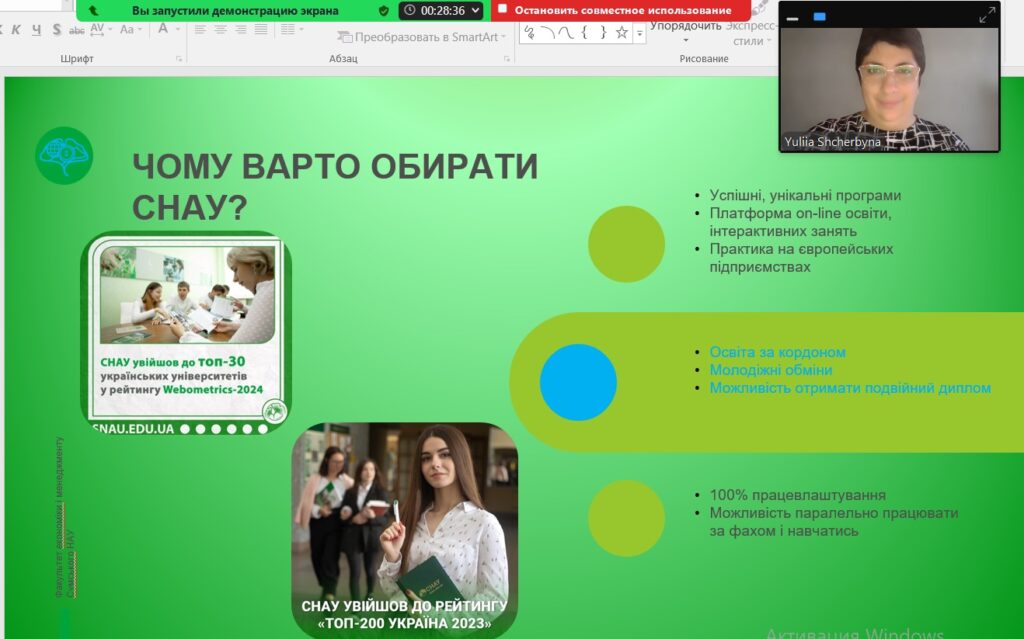Image resolution: width=1024 pixels, height=639 pixels.
Task: Switch video panel to blue thumbnail view
Action: [x=819, y=17]
